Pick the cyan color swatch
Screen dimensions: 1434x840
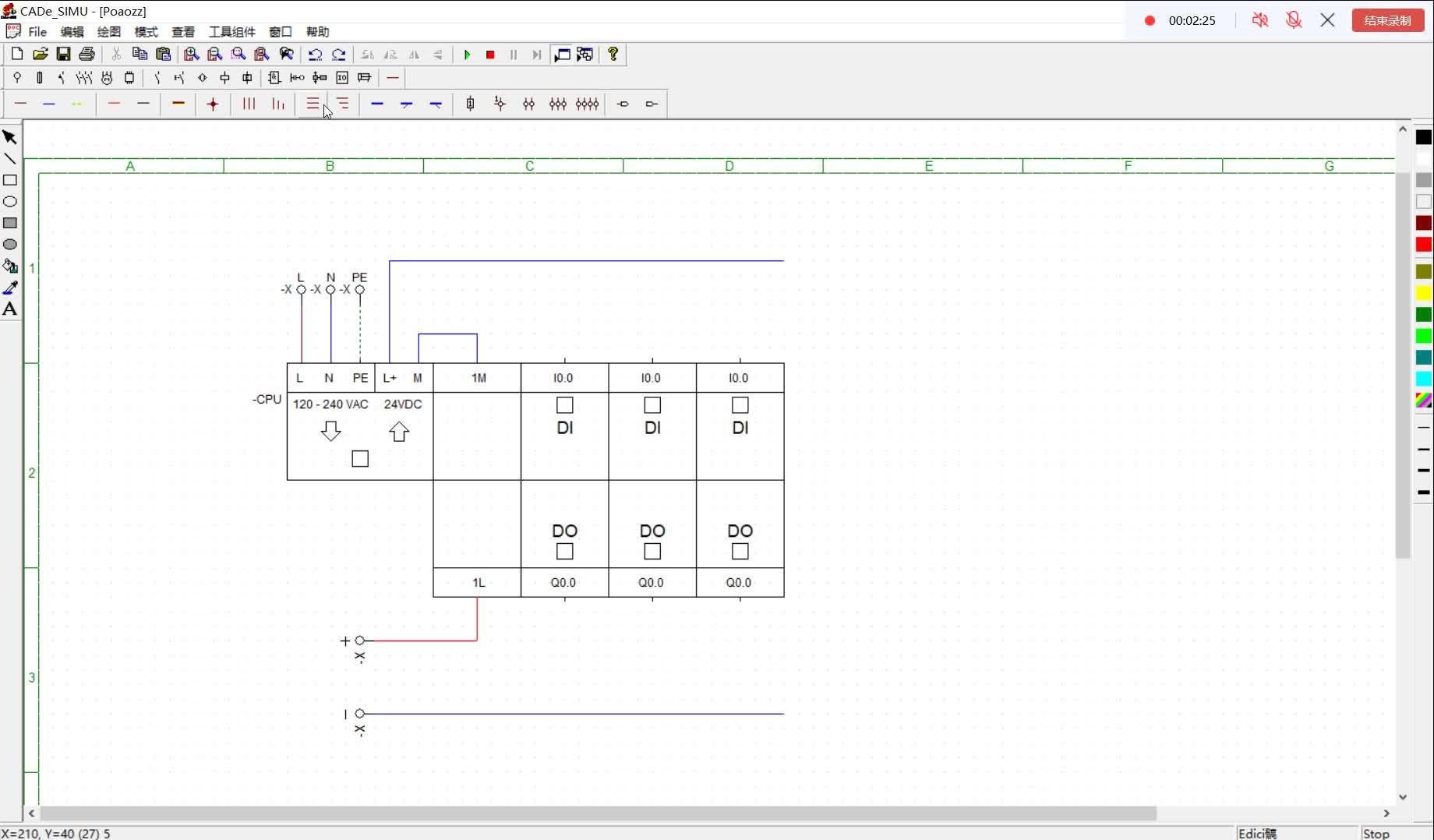1424,379
